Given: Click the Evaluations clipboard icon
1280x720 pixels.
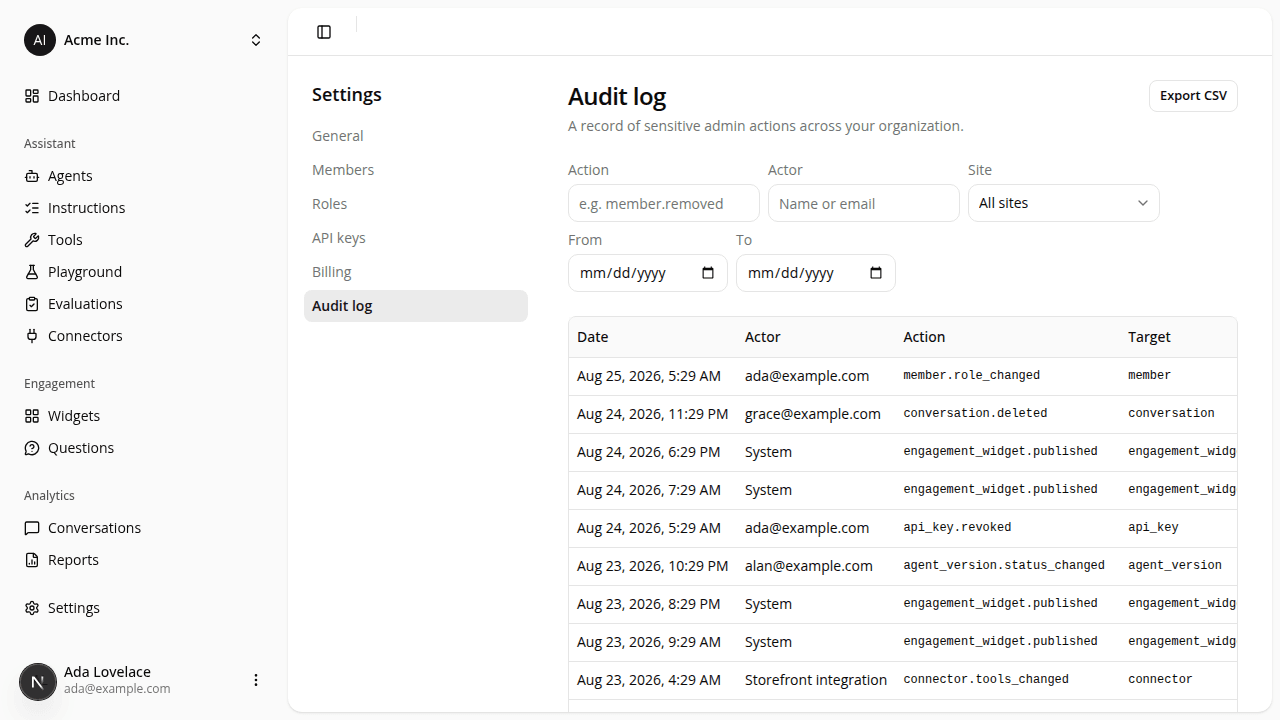Looking at the screenshot, I should 32,304.
